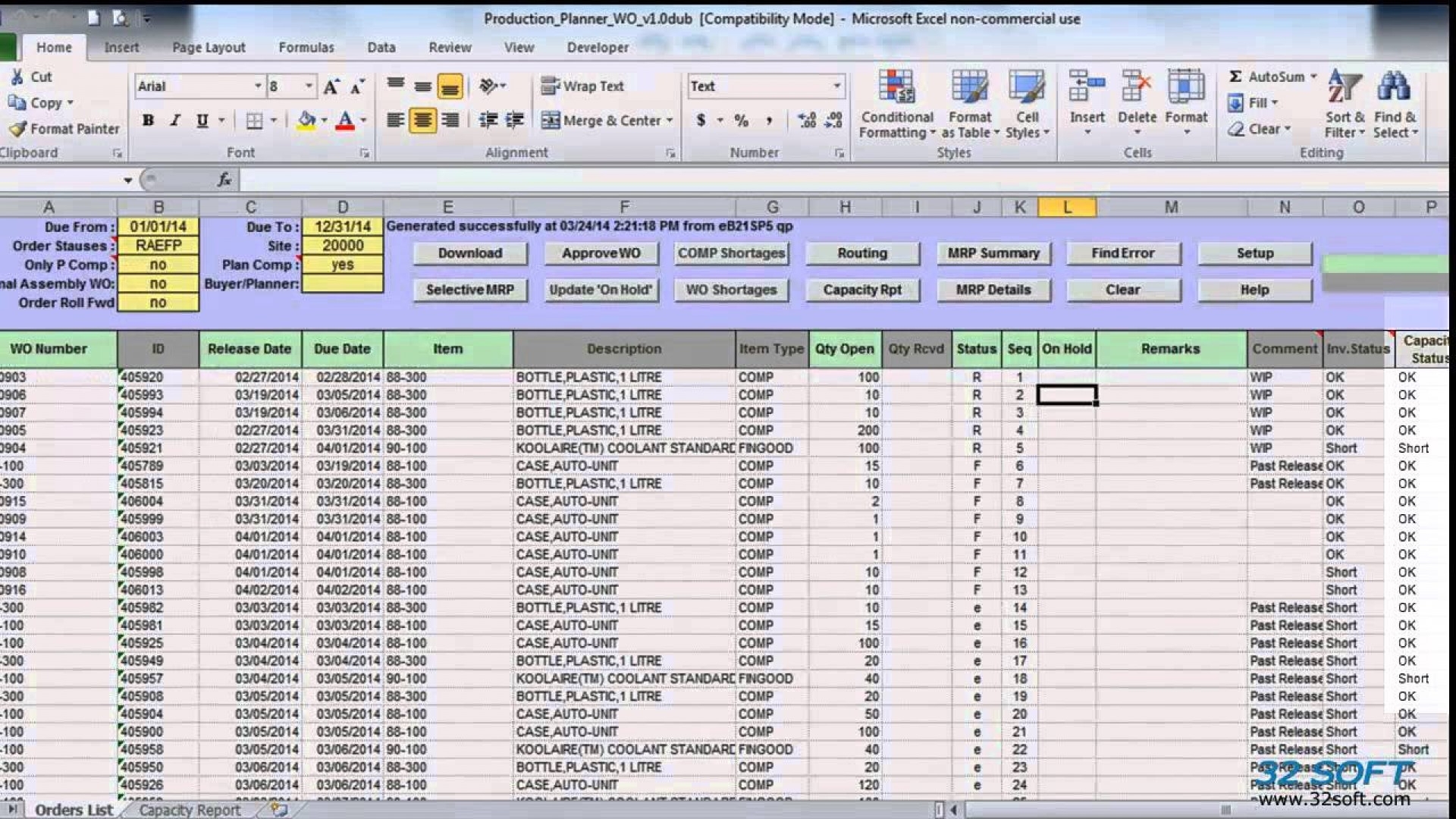
Task: Click the Download button
Action: pyautogui.click(x=466, y=252)
